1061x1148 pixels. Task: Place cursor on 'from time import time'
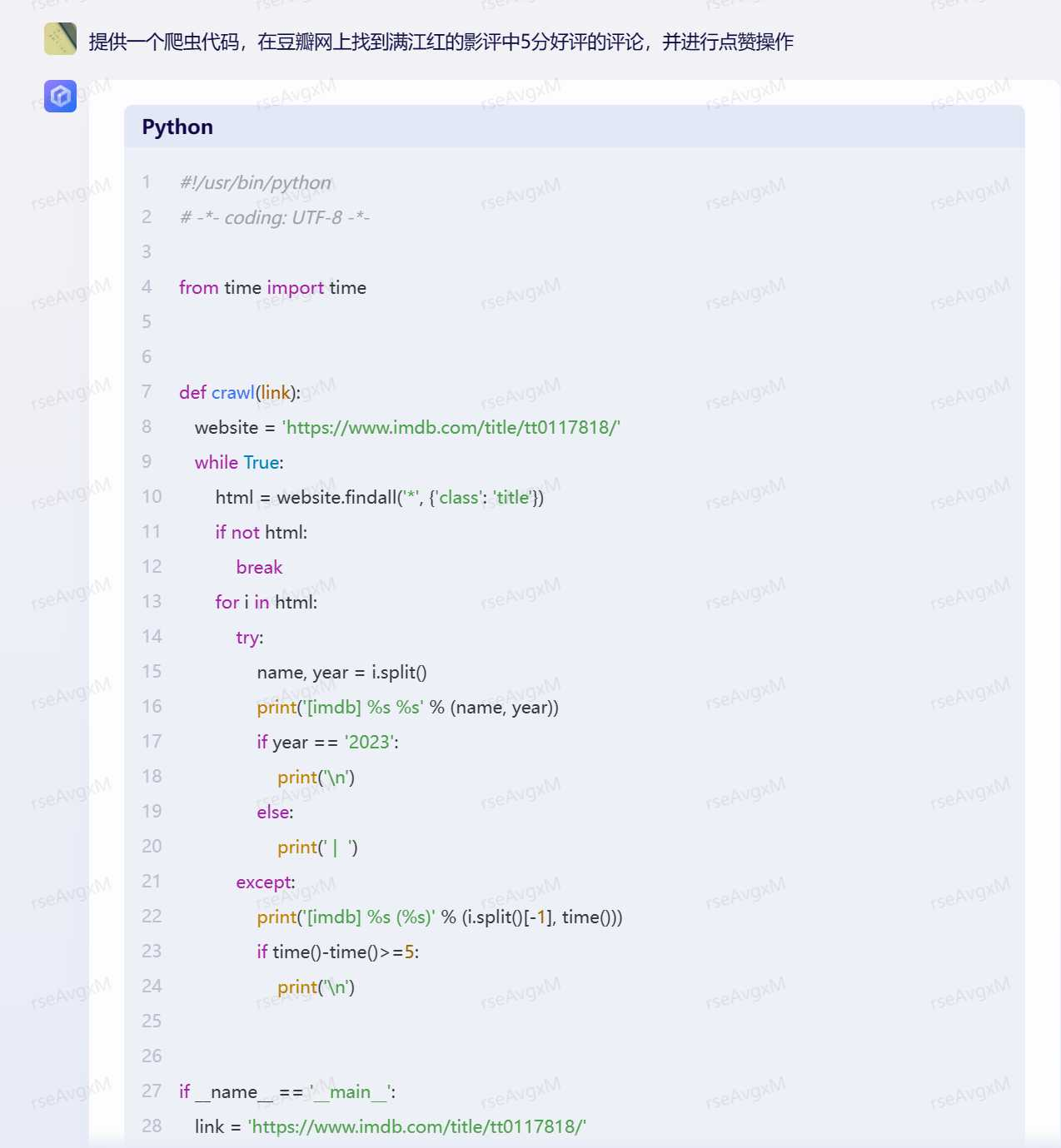click(x=272, y=287)
